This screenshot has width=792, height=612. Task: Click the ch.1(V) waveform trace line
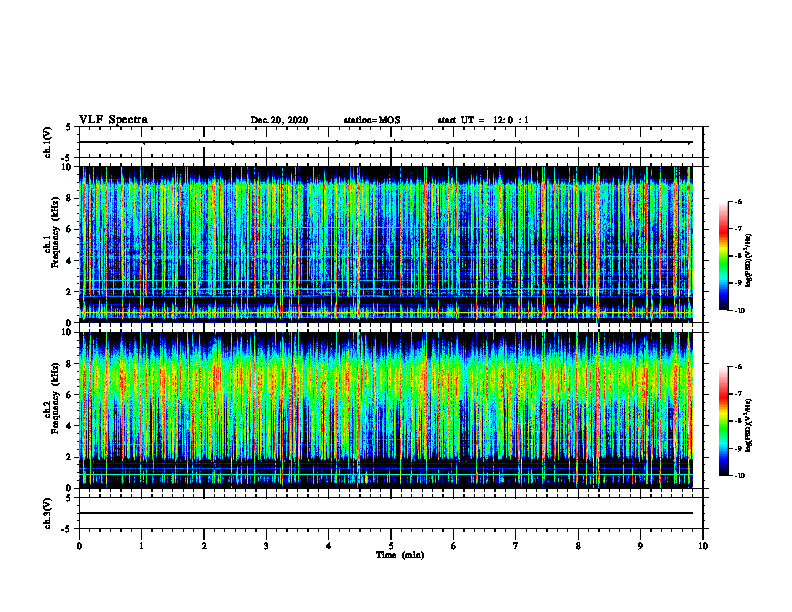pos(386,142)
